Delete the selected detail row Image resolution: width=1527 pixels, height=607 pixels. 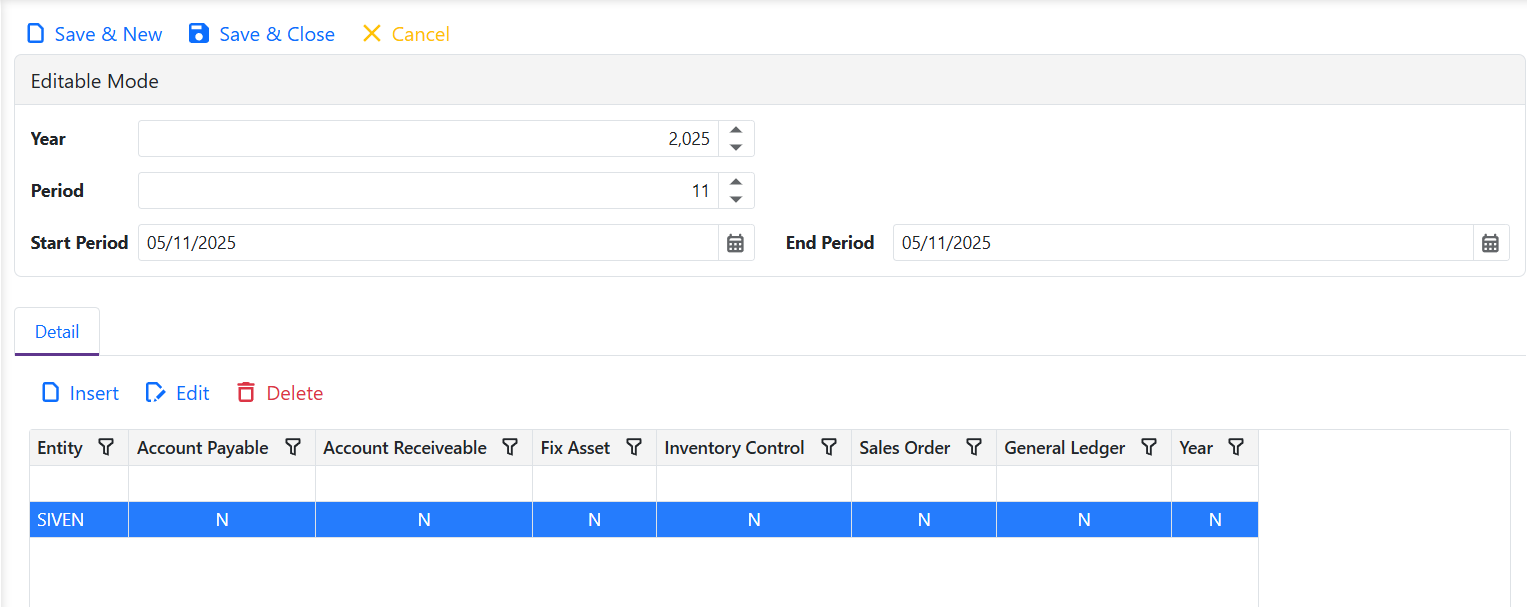click(x=280, y=393)
